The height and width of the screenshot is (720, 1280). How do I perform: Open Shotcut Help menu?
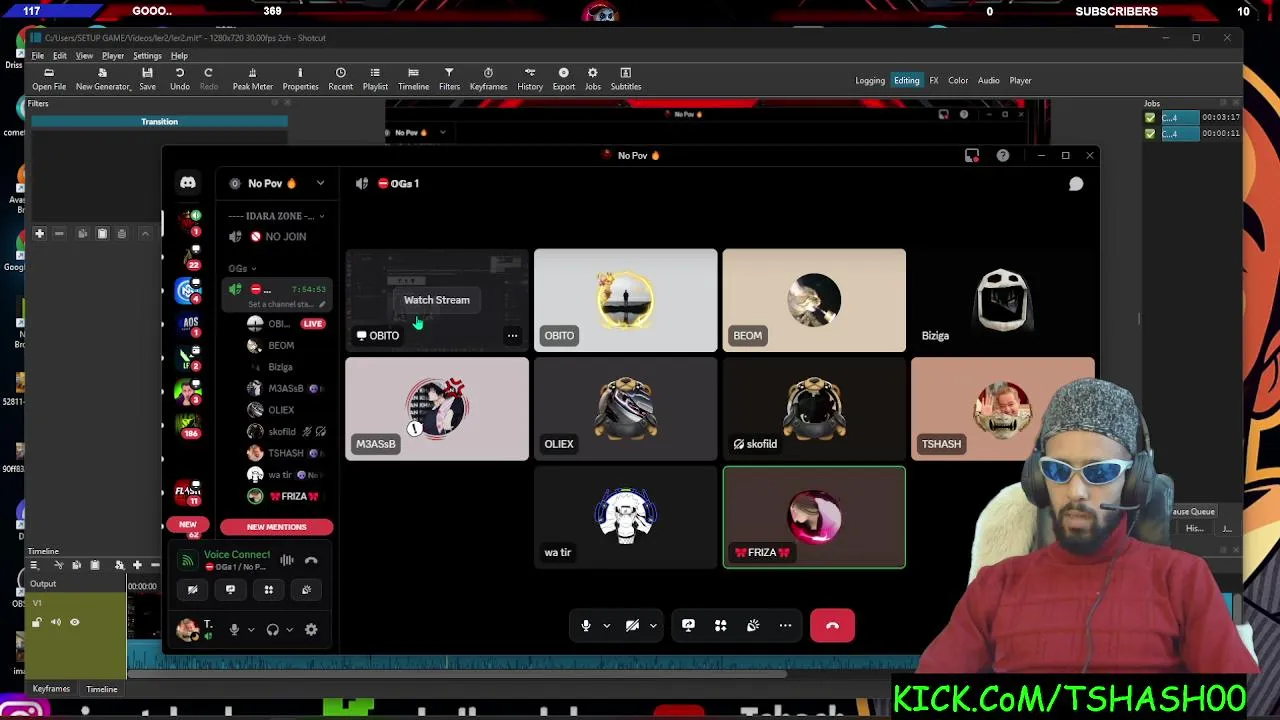point(179,56)
